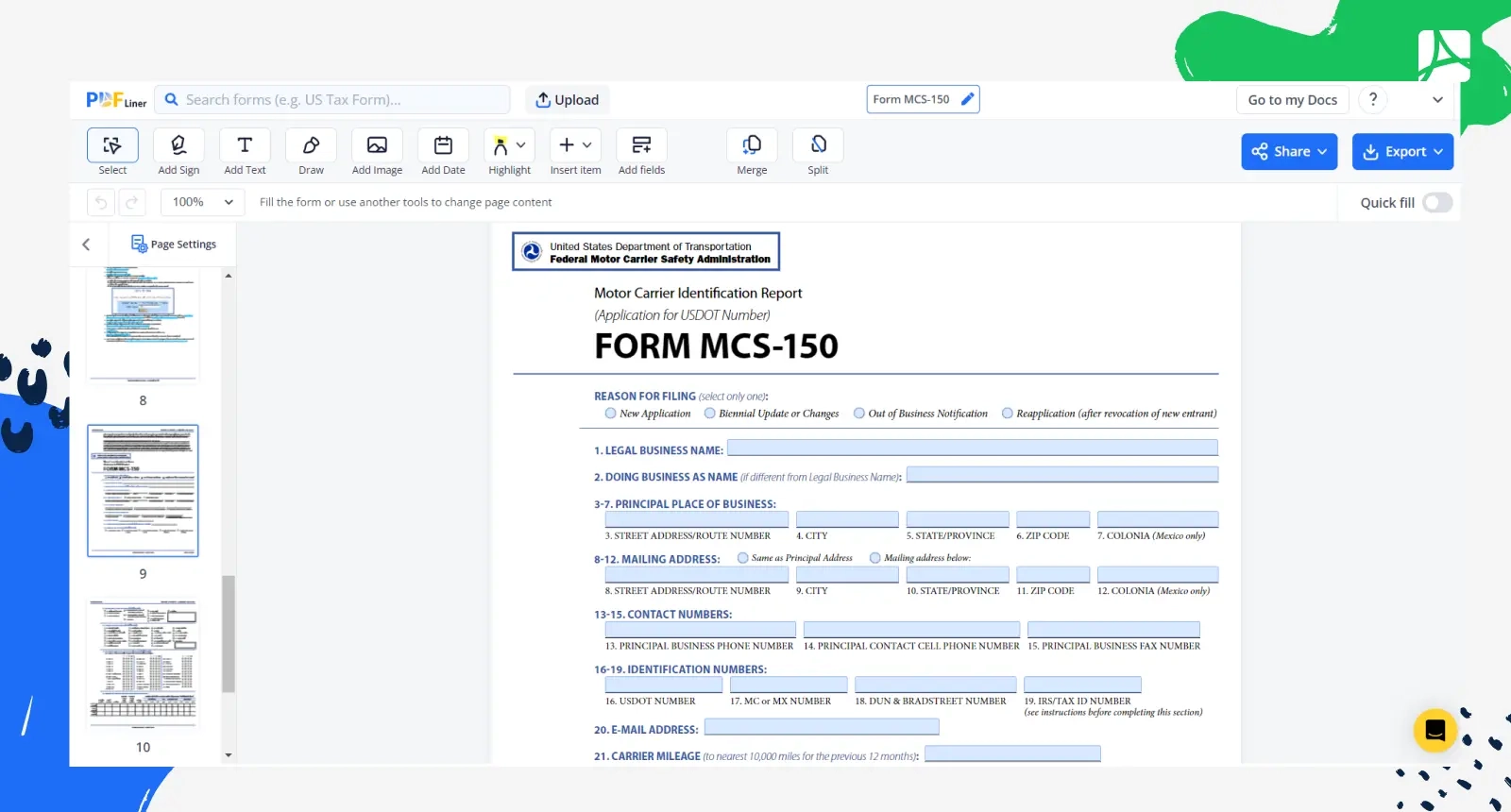Click the Principal Business Fax Number field
Viewport: 1511px width, 812px height.
coord(1113,630)
